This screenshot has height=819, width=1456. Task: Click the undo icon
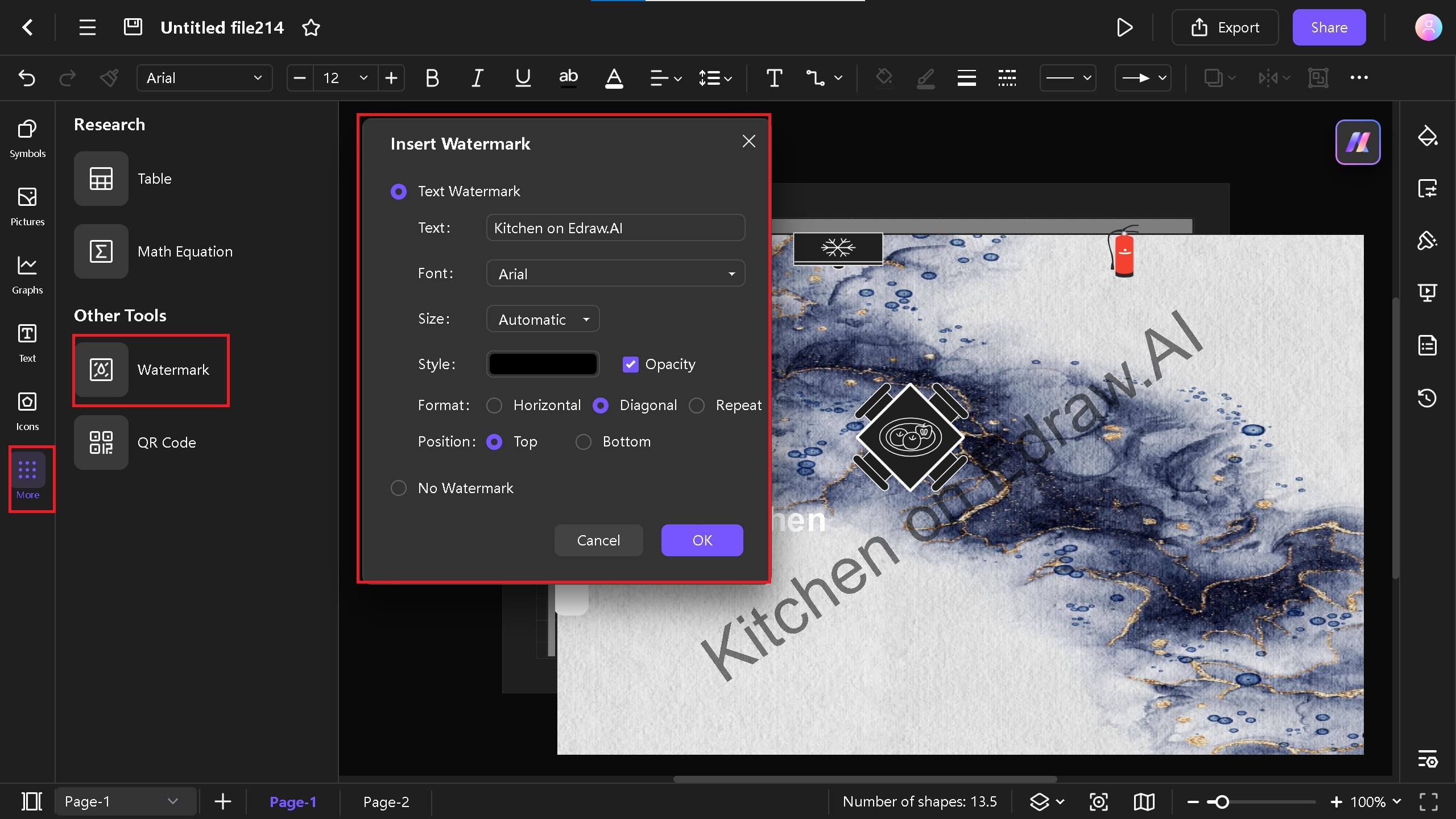[27, 78]
